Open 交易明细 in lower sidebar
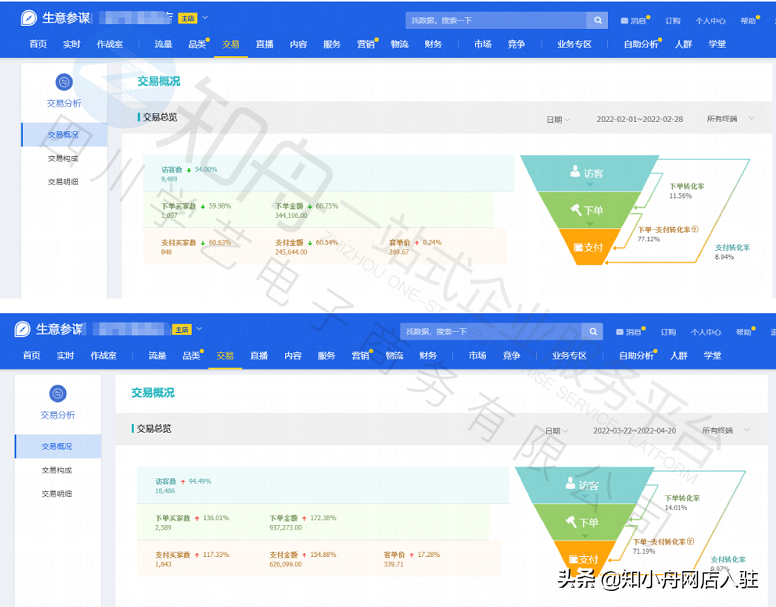This screenshot has height=607, width=776. coord(57,494)
